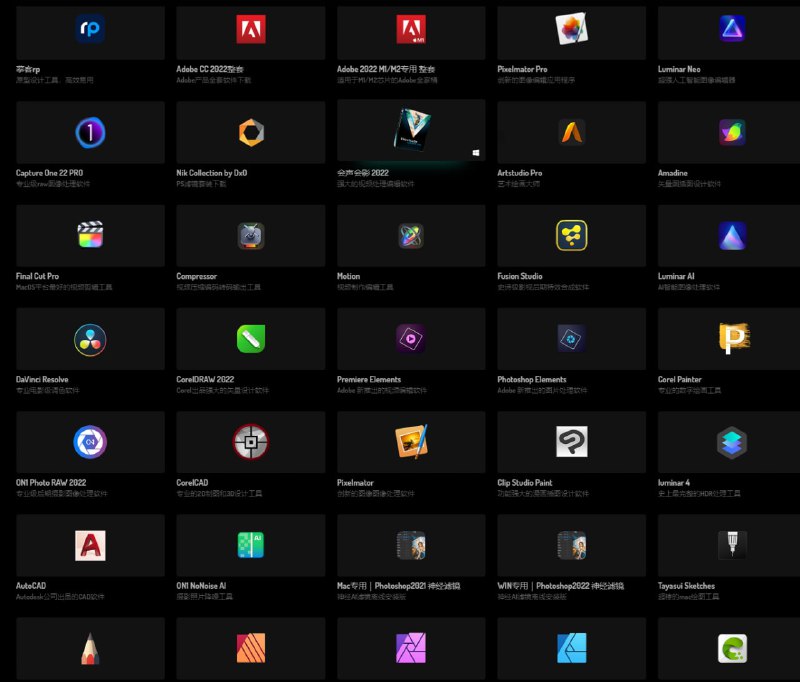Select the Motion app card thumbnail
The height and width of the screenshot is (682, 800).
click(411, 235)
